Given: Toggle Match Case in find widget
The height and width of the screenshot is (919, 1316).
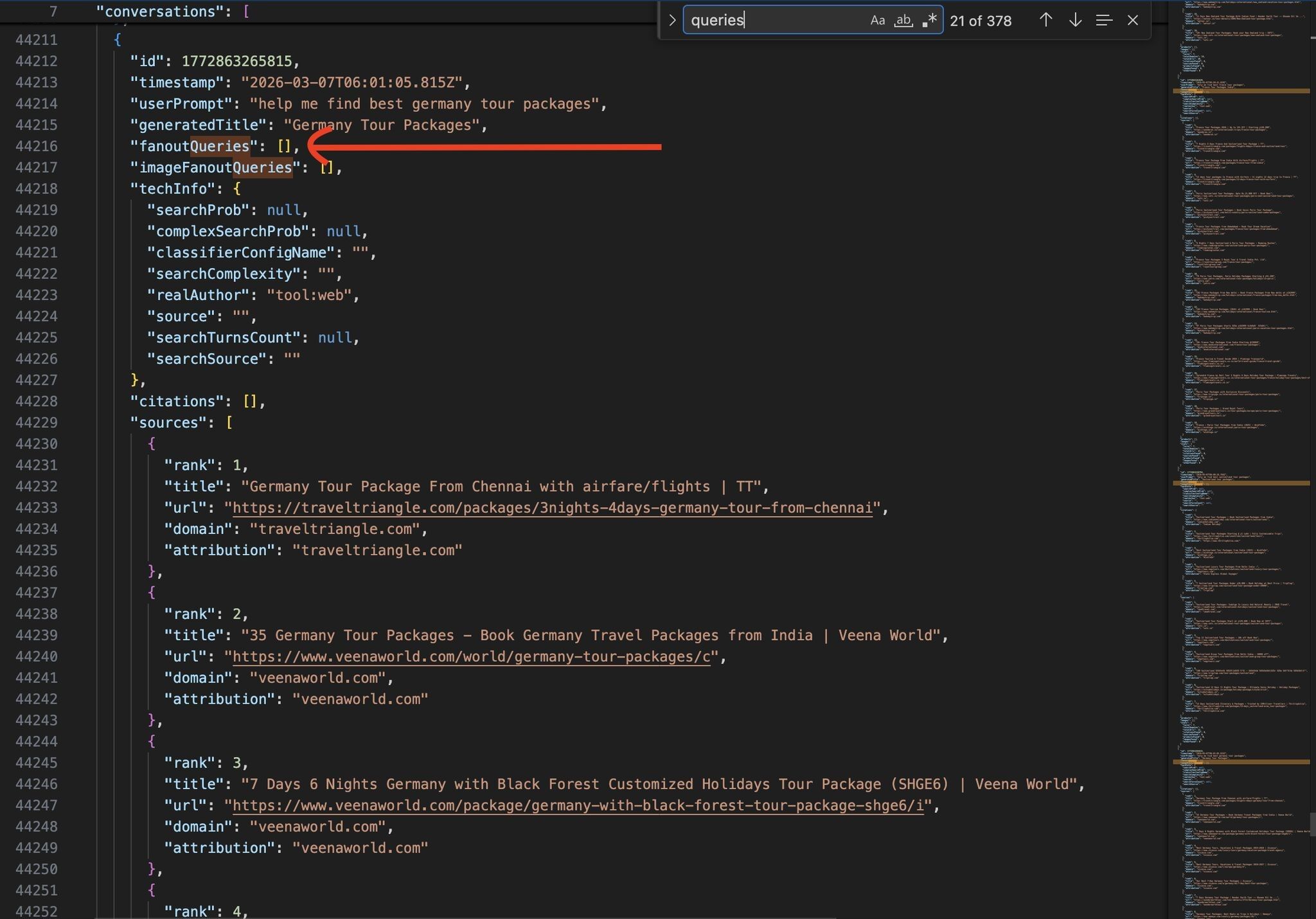Looking at the screenshot, I should [877, 21].
